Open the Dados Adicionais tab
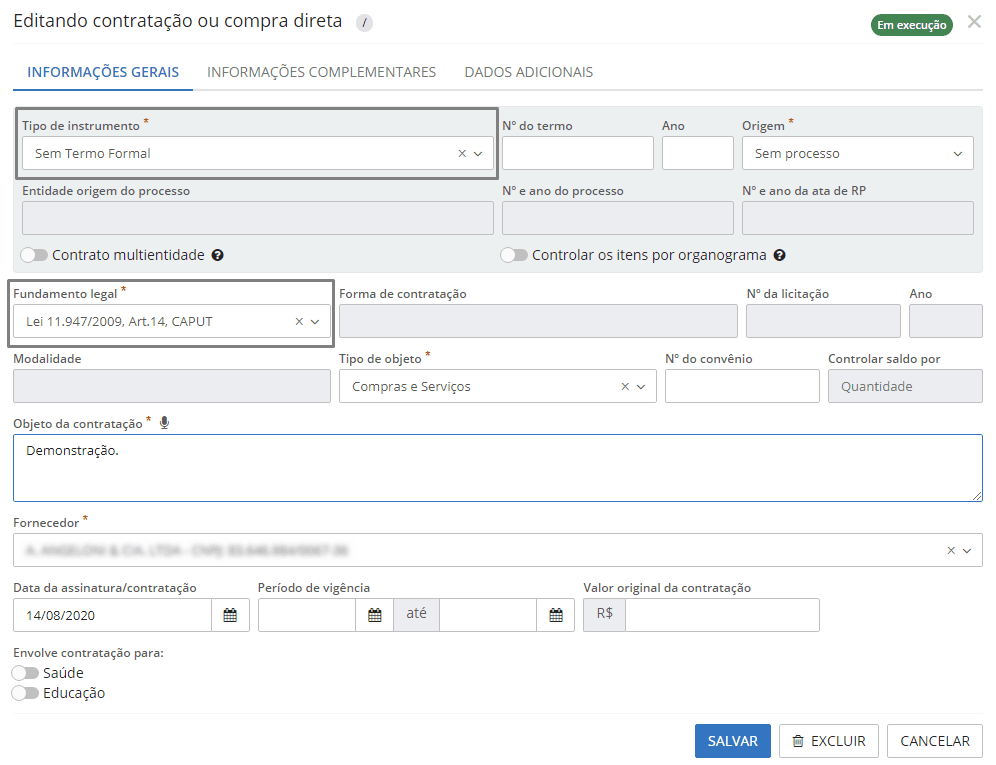The image size is (996, 765). [529, 72]
